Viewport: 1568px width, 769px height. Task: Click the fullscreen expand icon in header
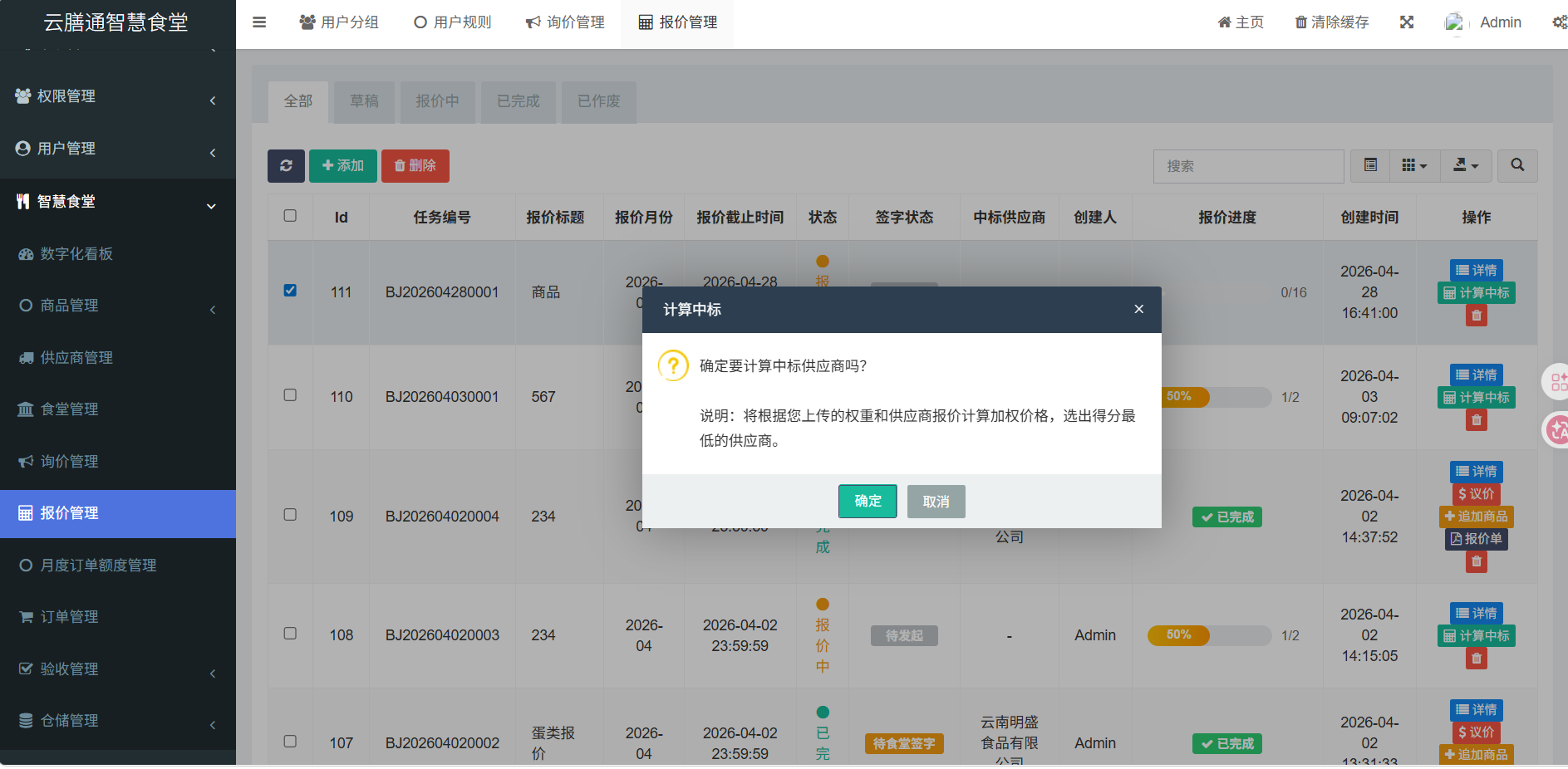[1406, 22]
